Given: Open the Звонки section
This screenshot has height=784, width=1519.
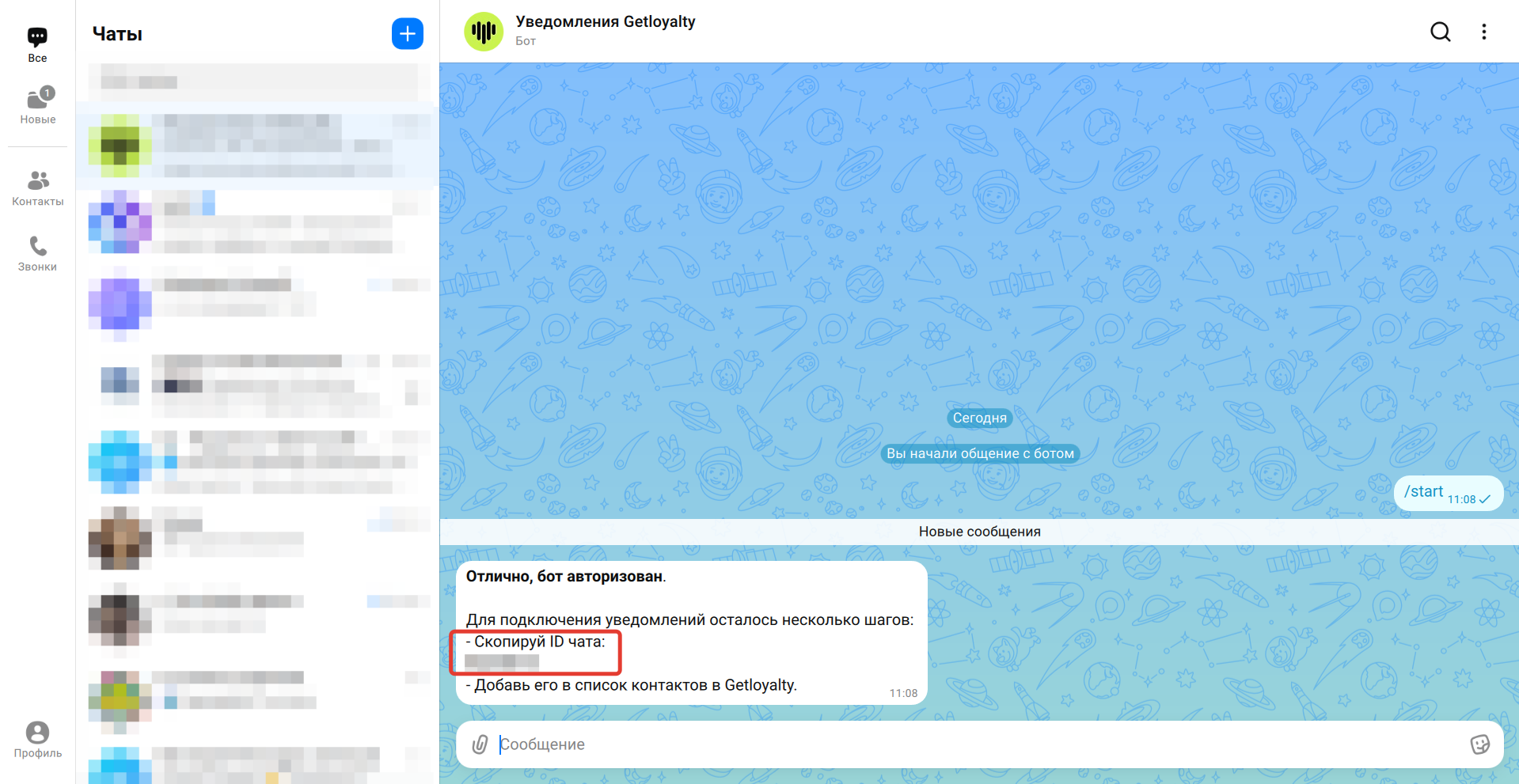Looking at the screenshot, I should pos(37,253).
